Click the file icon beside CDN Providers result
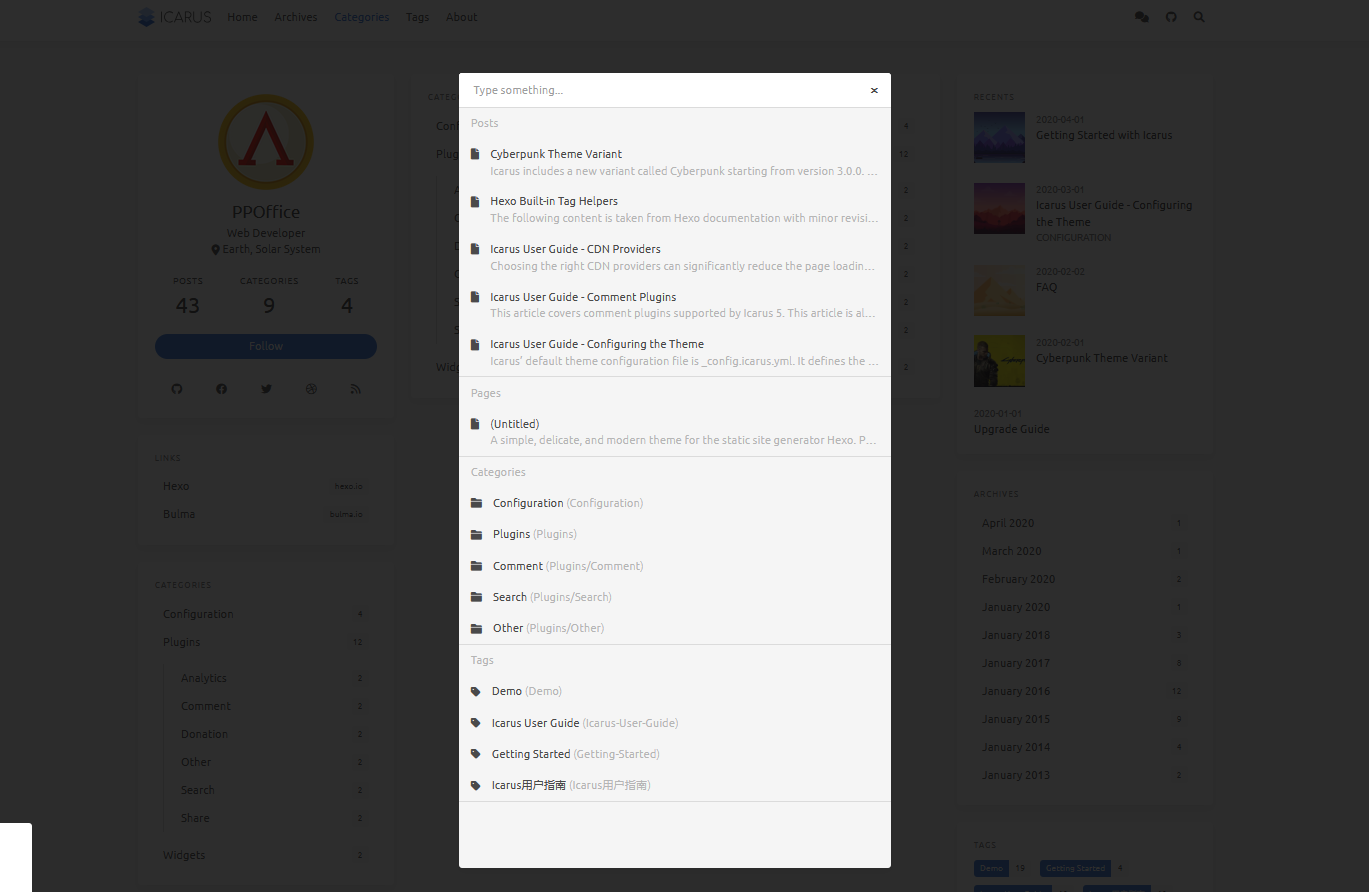This screenshot has height=892, width=1369. coord(475,249)
